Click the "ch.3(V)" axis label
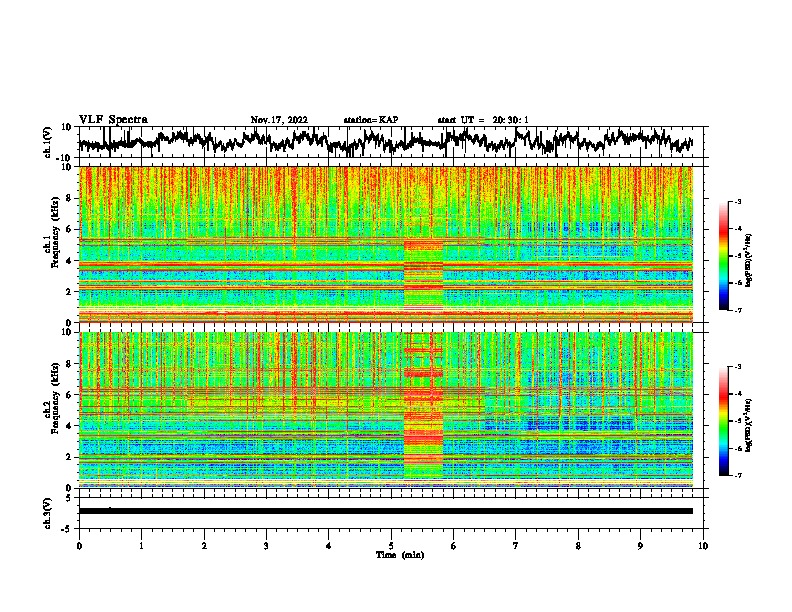792x612 pixels. coord(48,513)
